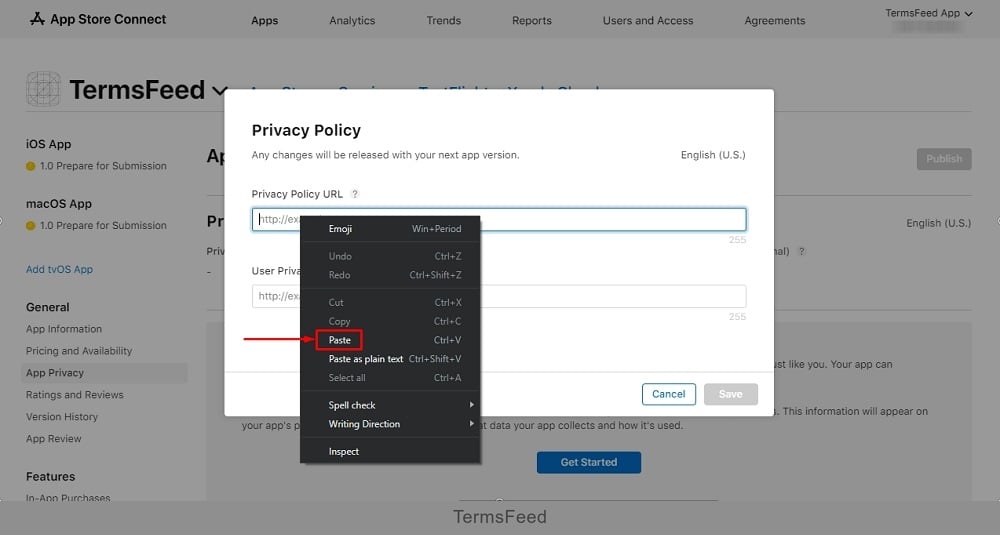The image size is (1000, 535).
Task: Open the TermsFeed App account dropdown
Action: click(x=928, y=13)
